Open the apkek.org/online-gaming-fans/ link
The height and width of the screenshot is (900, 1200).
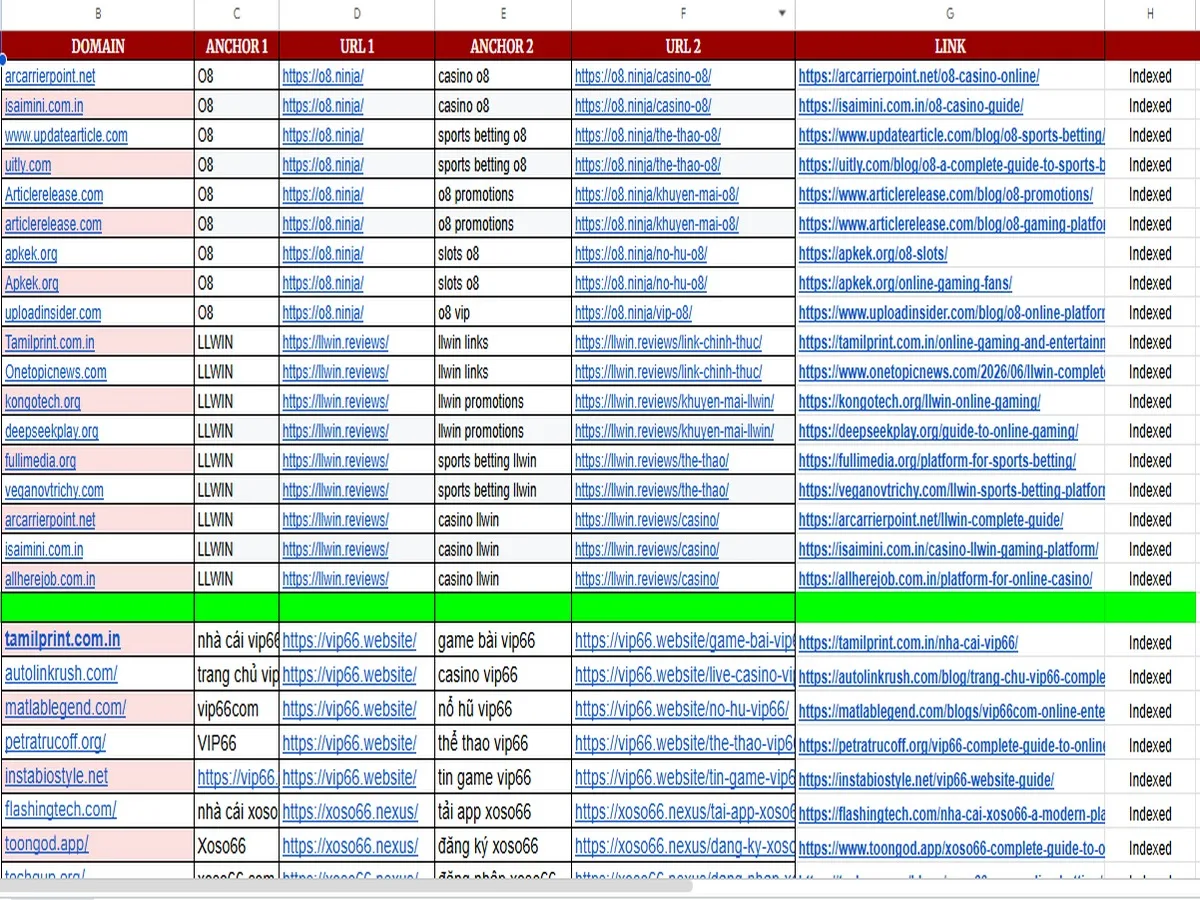click(x=905, y=284)
